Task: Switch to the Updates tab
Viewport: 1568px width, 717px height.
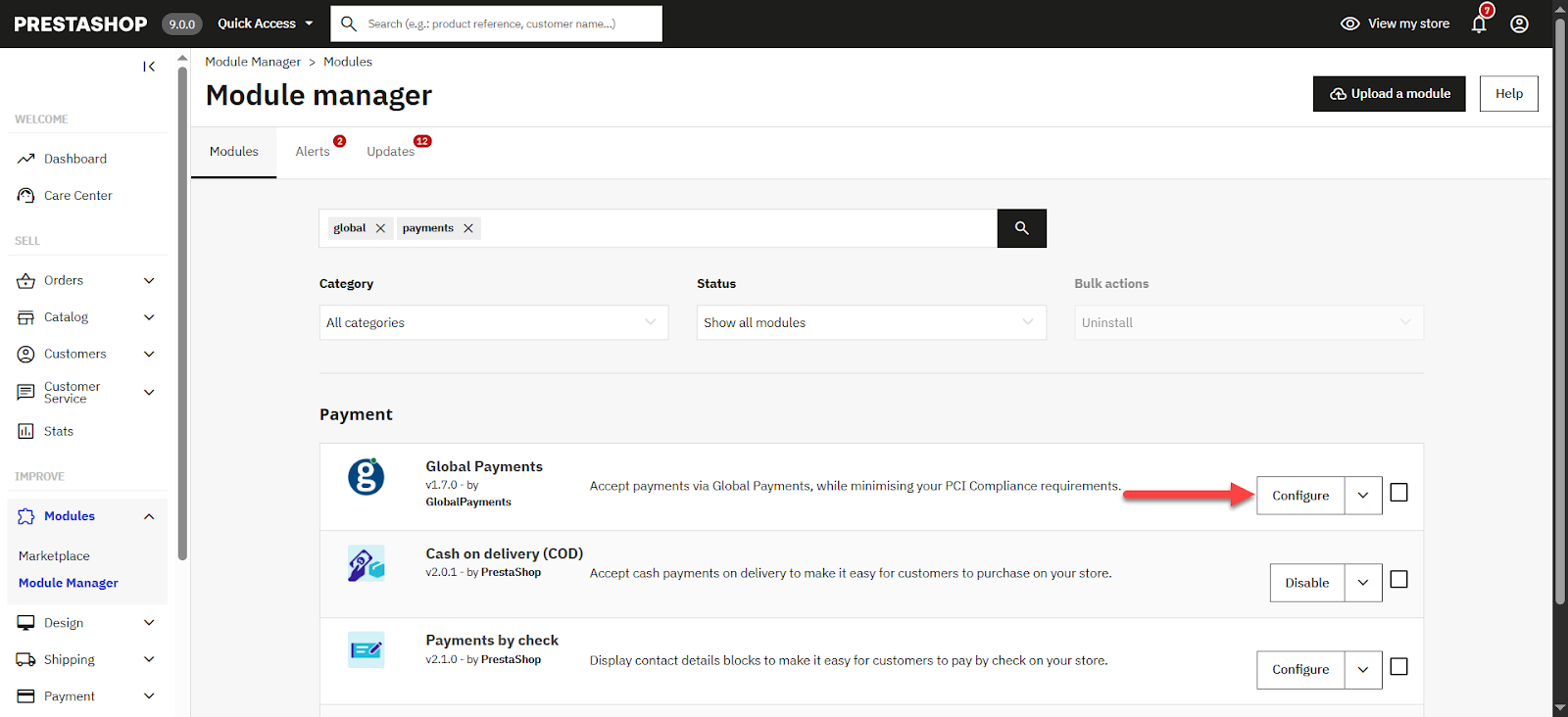Action: point(391,152)
